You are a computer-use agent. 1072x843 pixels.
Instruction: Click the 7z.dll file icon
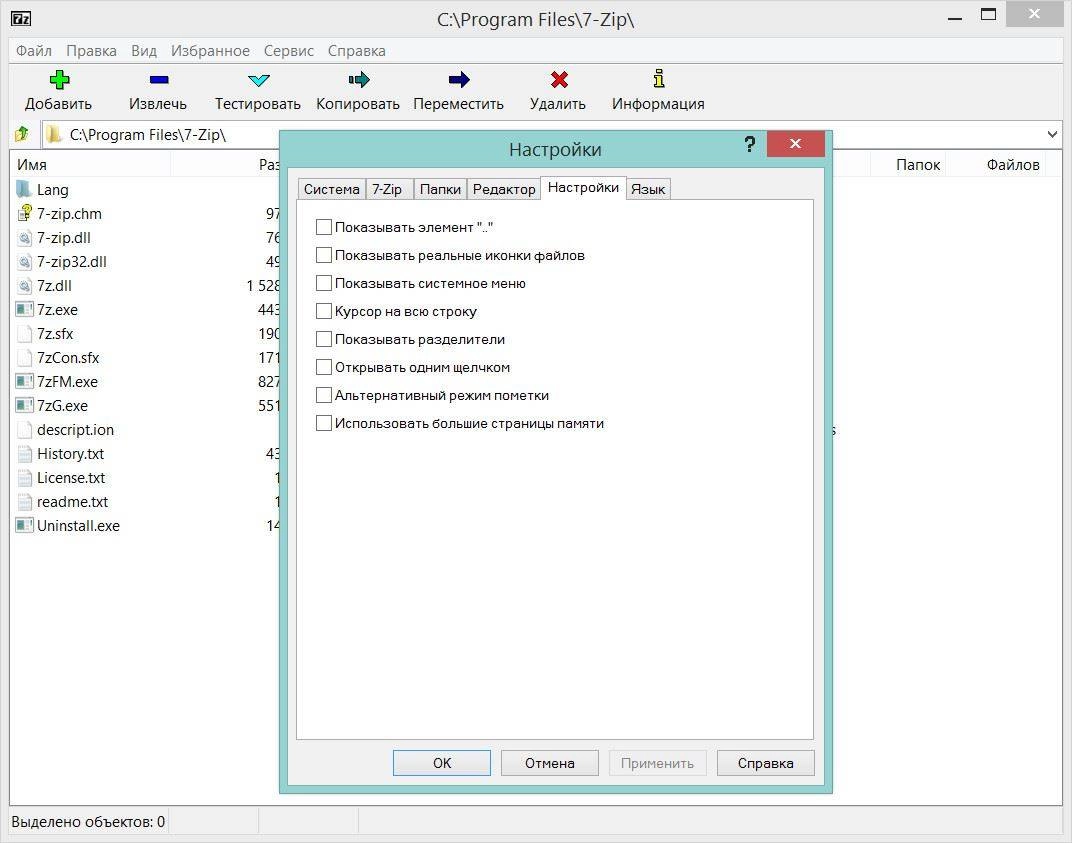pyautogui.click(x=24, y=285)
